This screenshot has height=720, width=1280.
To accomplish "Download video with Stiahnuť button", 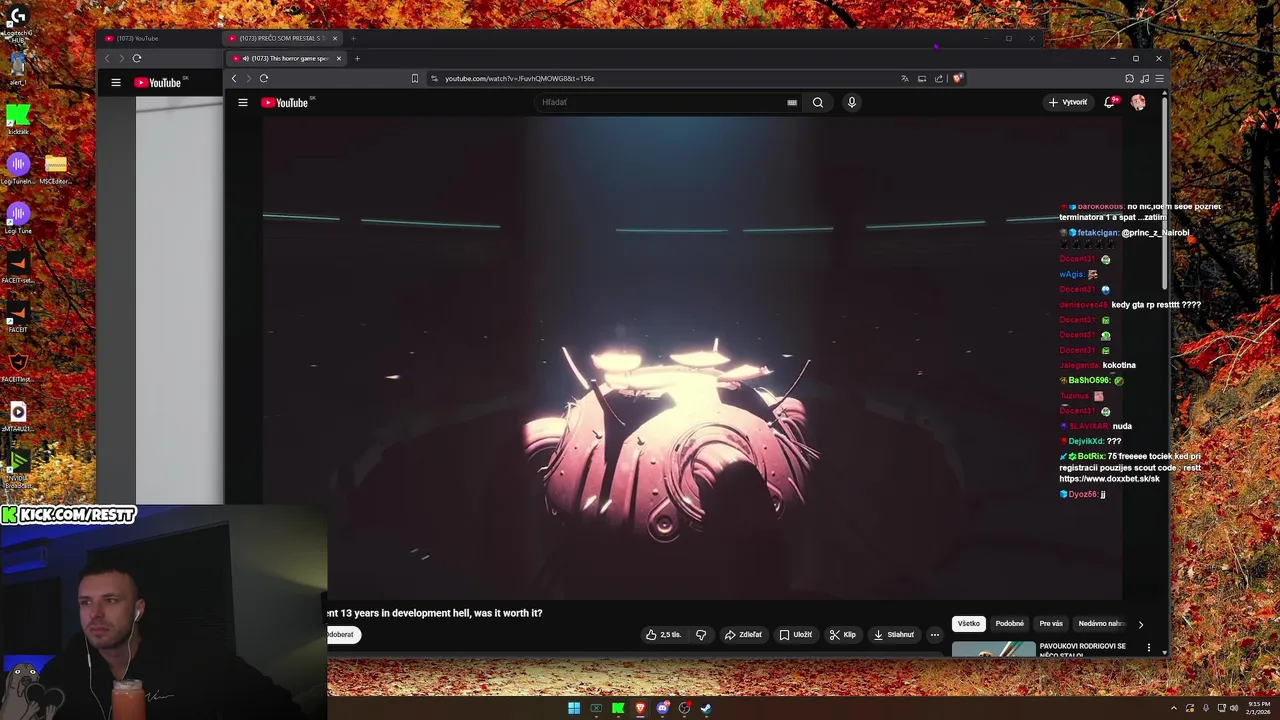I will click(894, 634).
